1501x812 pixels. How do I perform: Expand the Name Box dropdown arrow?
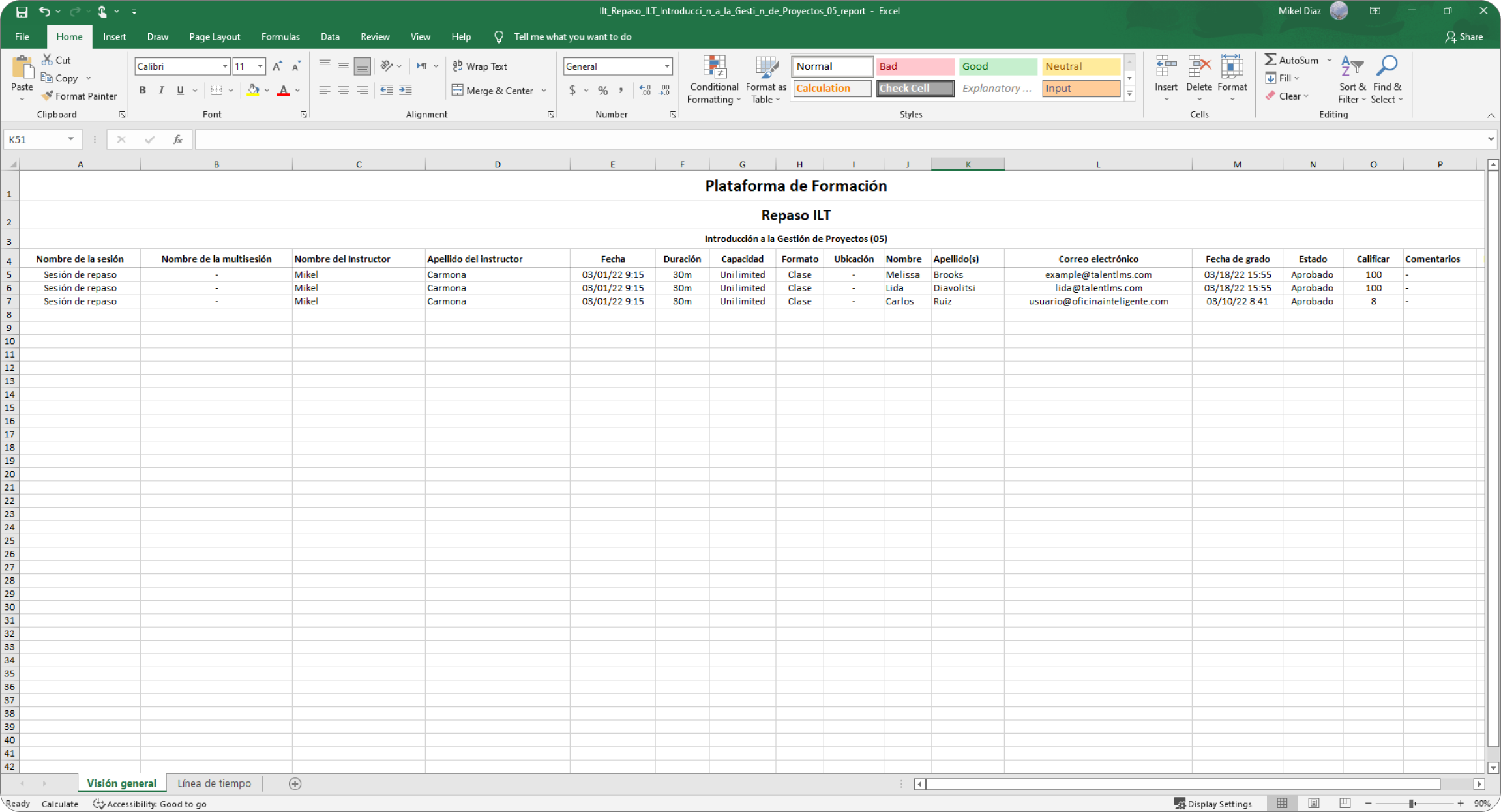pos(70,139)
